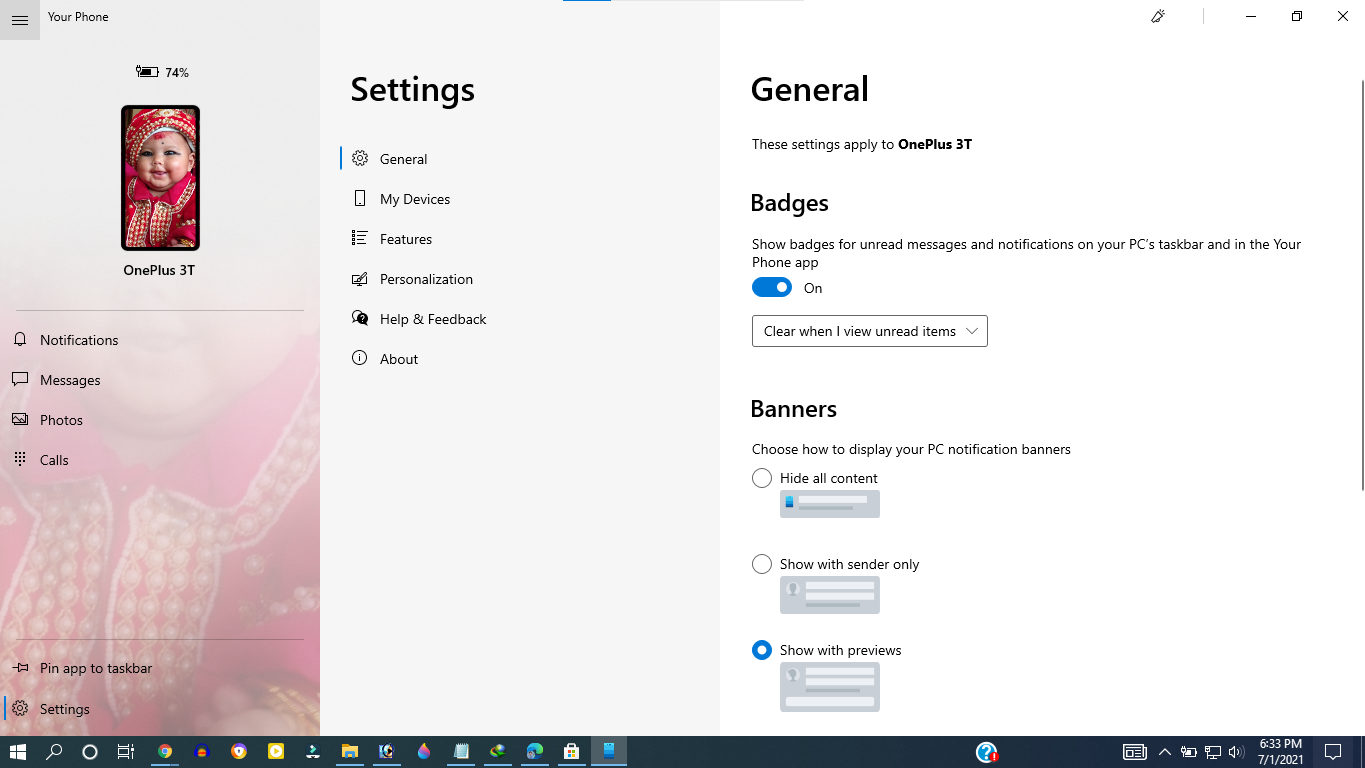The image size is (1365, 768).
Task: Open the General settings tab
Action: click(x=520, y=159)
